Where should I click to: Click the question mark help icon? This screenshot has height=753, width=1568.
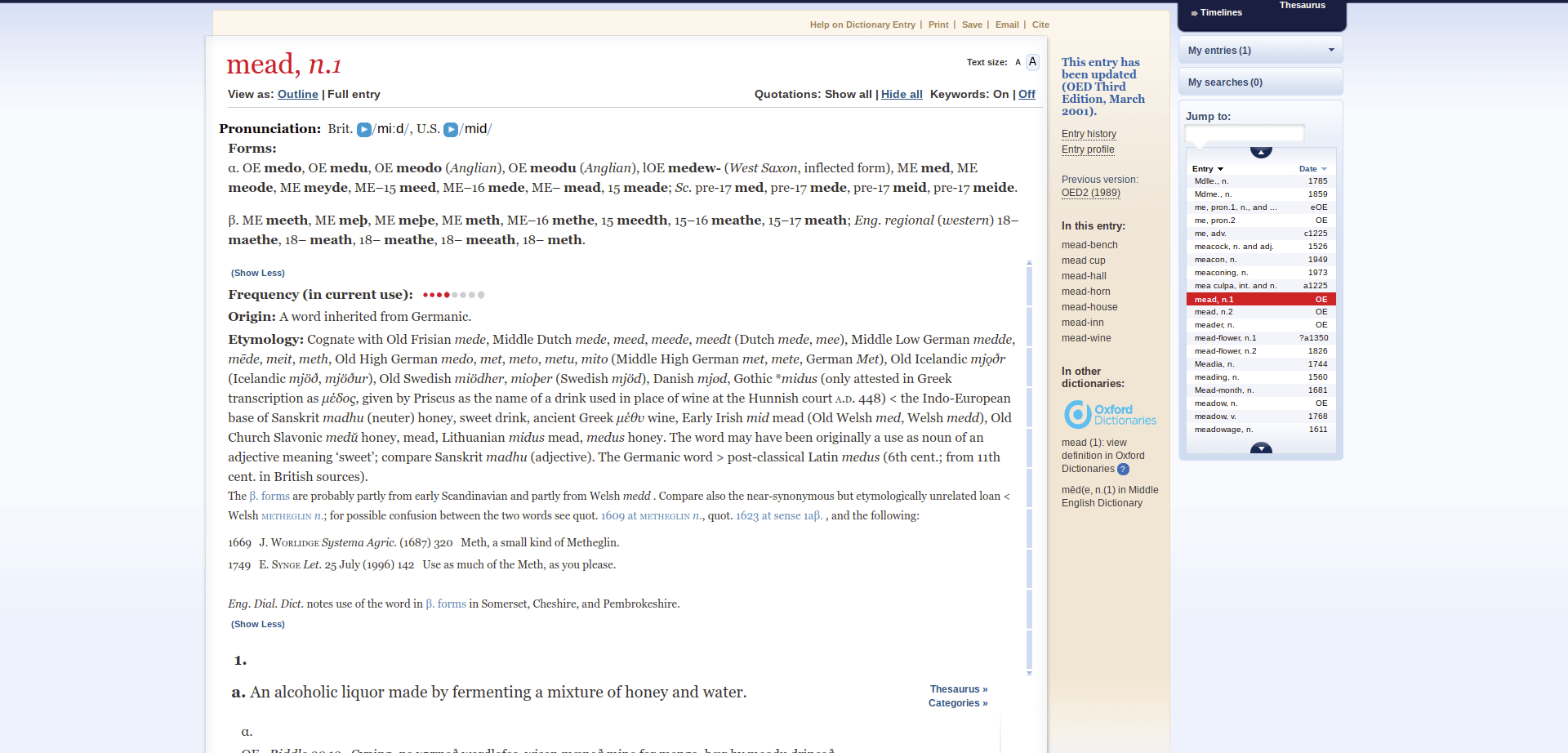coord(1123,469)
